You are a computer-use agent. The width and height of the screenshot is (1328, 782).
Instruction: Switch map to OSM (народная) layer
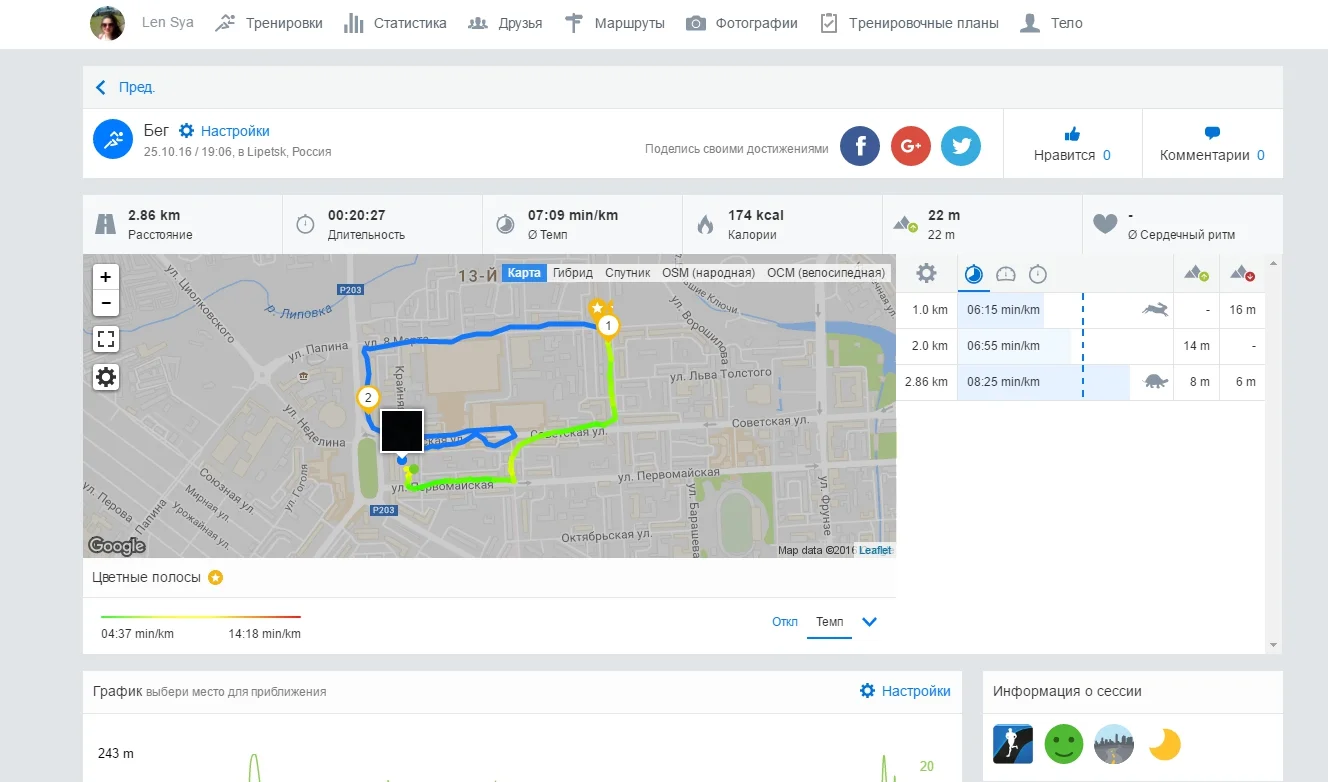(709, 273)
